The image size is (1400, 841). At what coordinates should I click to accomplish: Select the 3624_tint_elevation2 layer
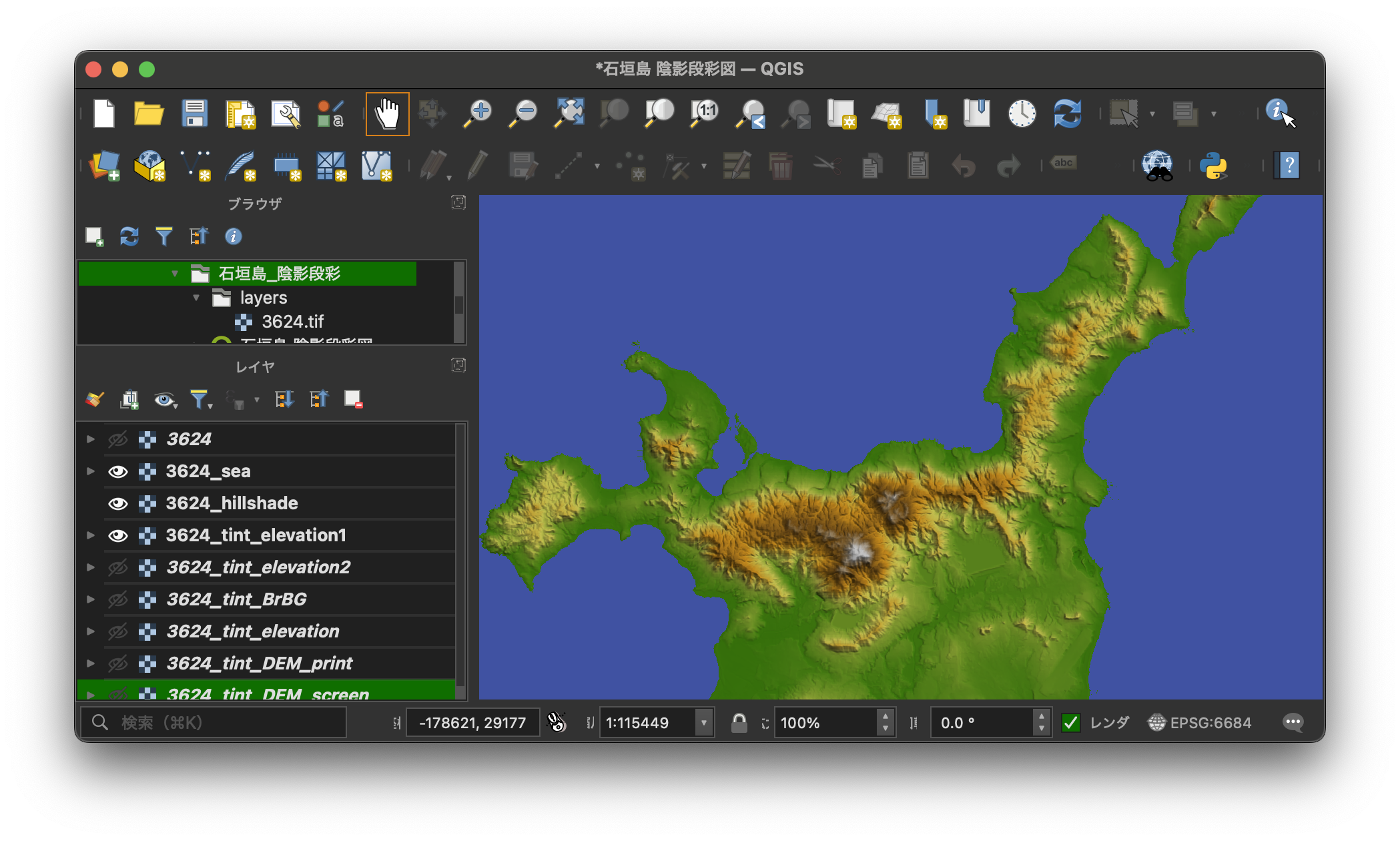click(x=258, y=567)
